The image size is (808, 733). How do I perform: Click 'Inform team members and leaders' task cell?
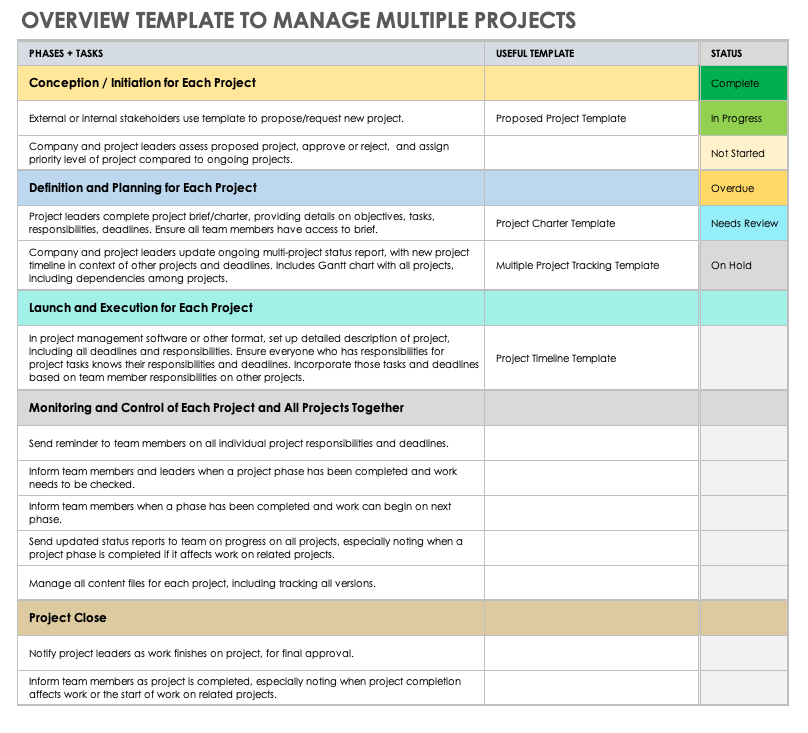[251, 478]
